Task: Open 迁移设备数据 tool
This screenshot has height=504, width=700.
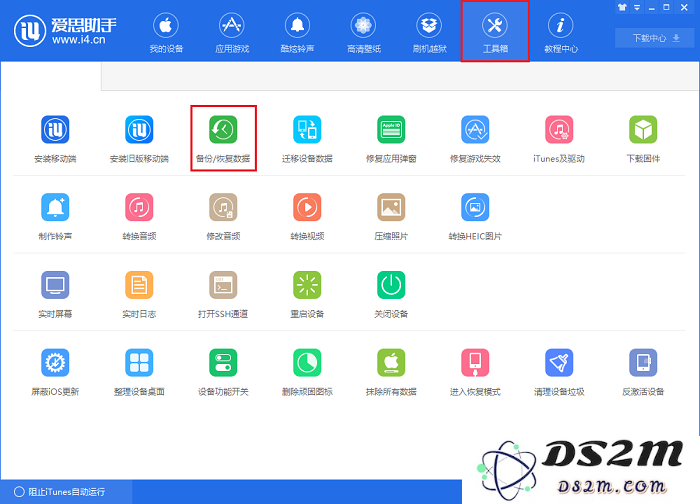Action: (307, 139)
